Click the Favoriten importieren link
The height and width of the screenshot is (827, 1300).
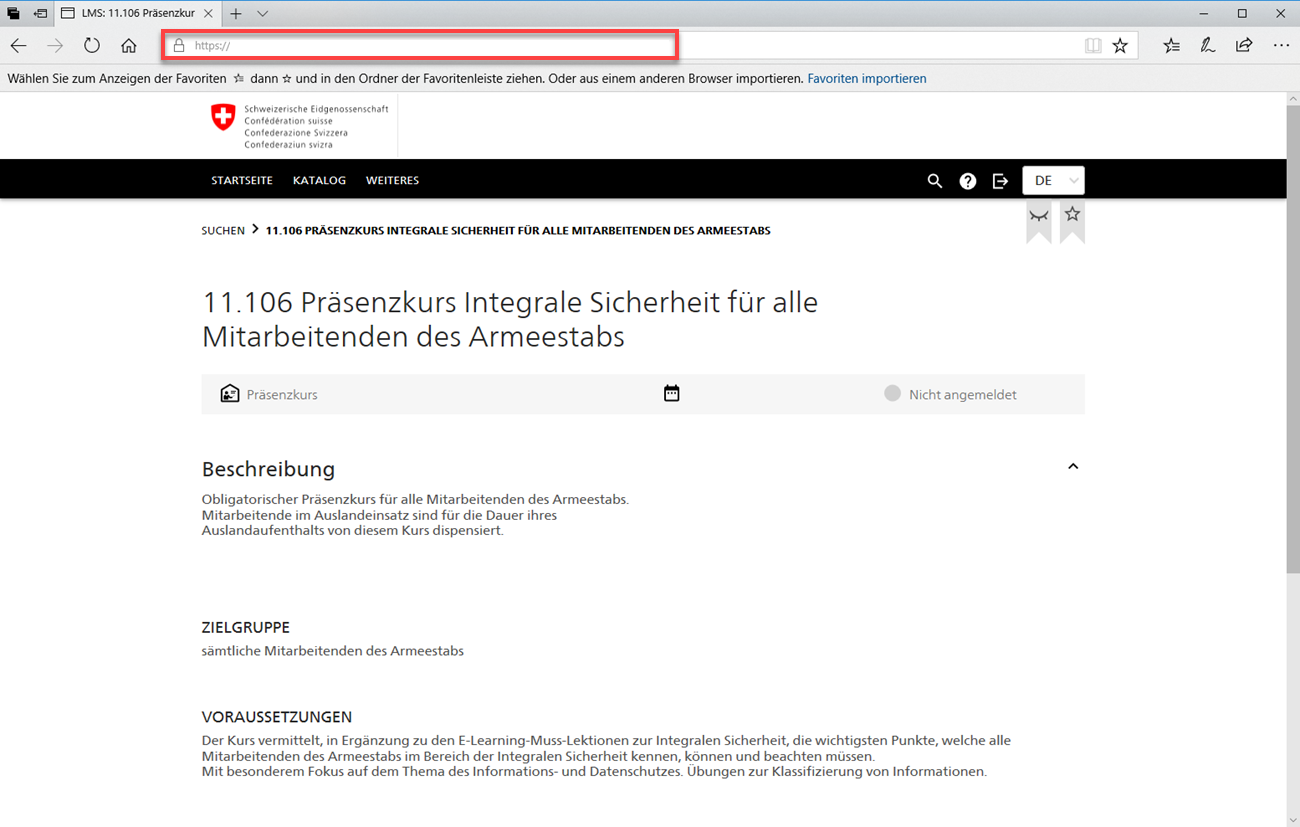point(866,78)
